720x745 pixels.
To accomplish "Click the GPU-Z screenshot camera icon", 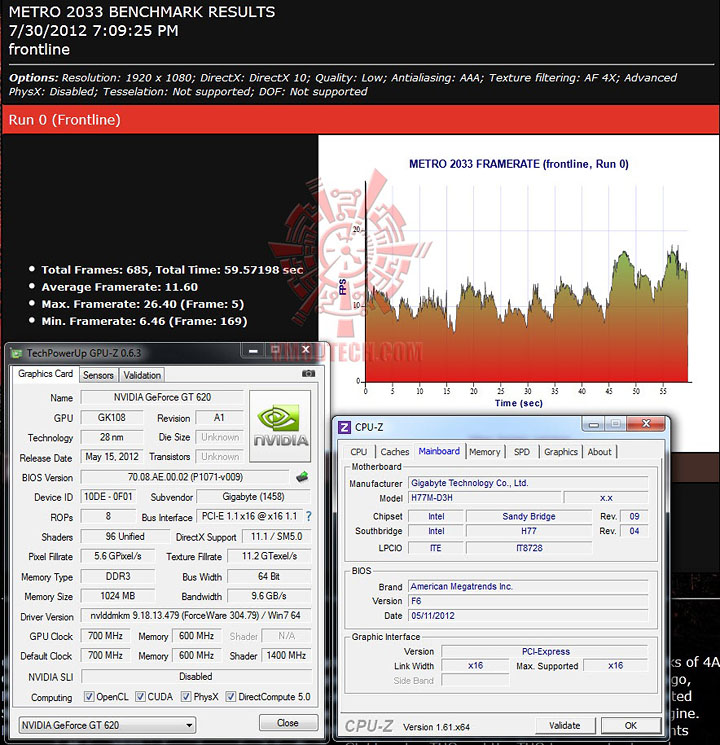I will [308, 374].
